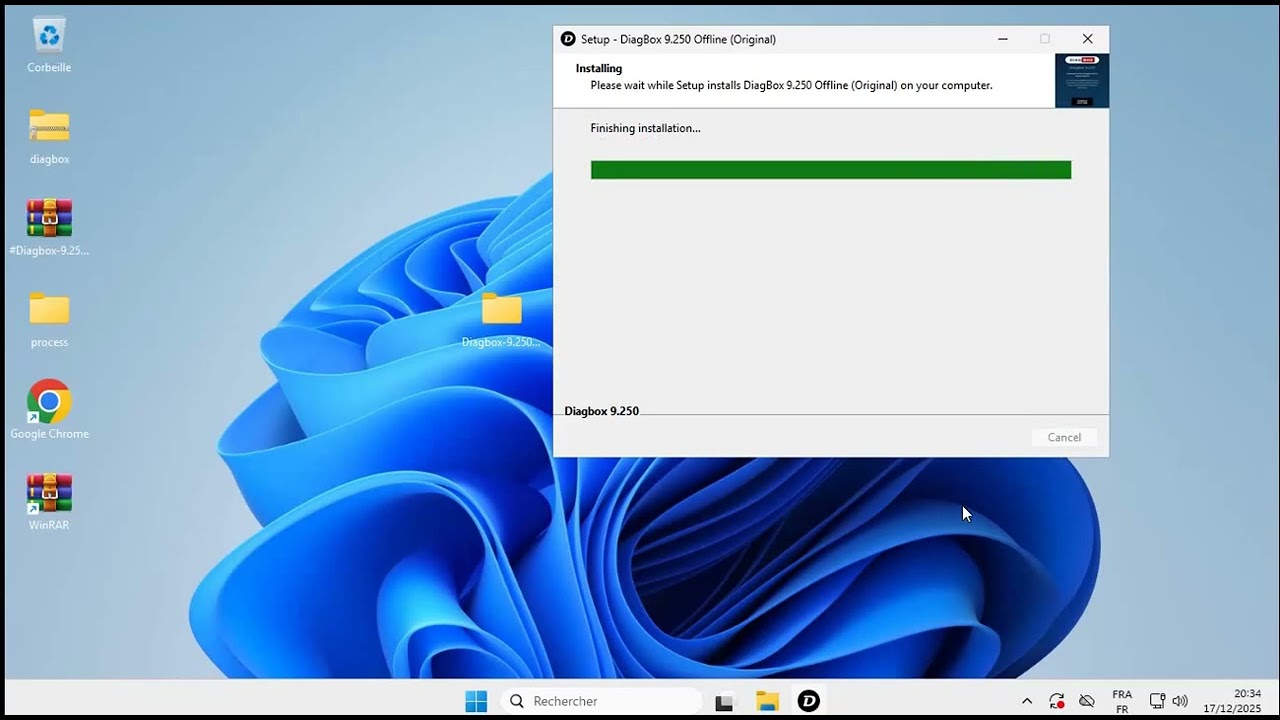Select the WinRAR desktop shortcut

click(49, 502)
